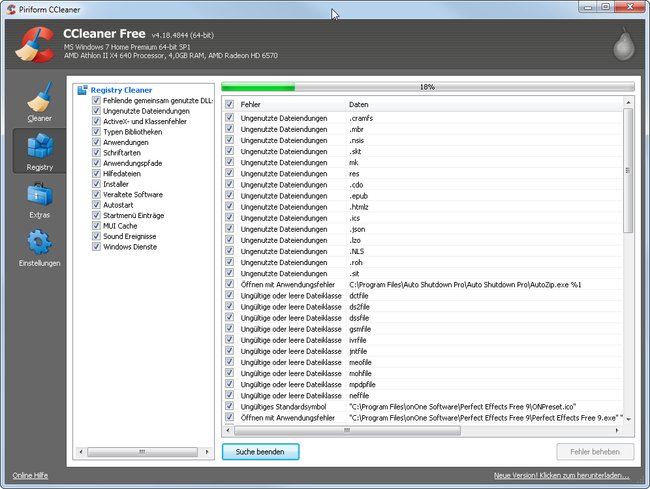Select the row with mpdpfile

click(423, 384)
